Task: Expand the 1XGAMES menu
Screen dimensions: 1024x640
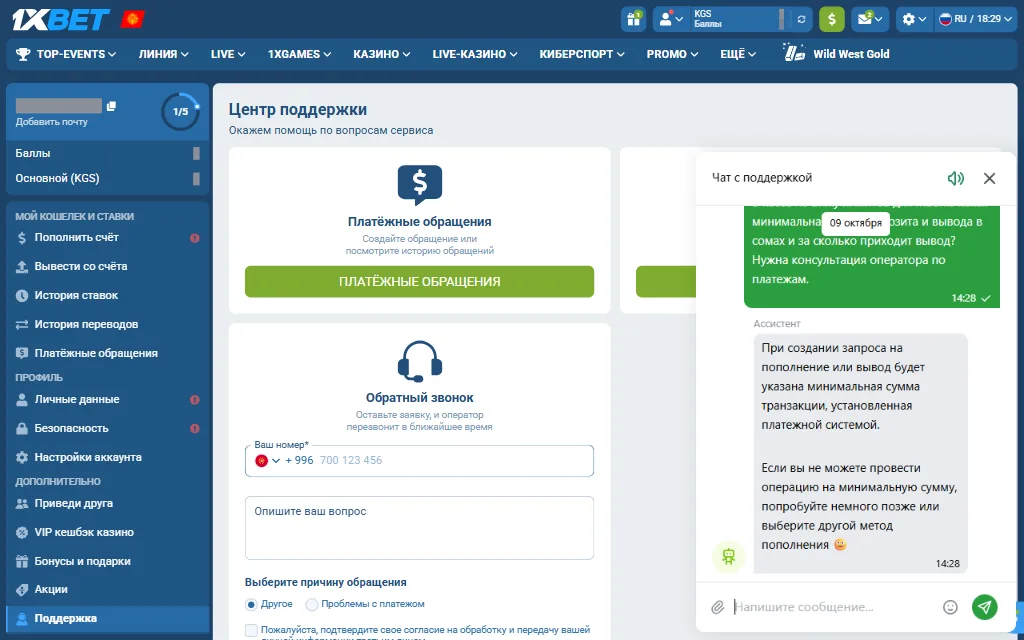Action: point(299,54)
